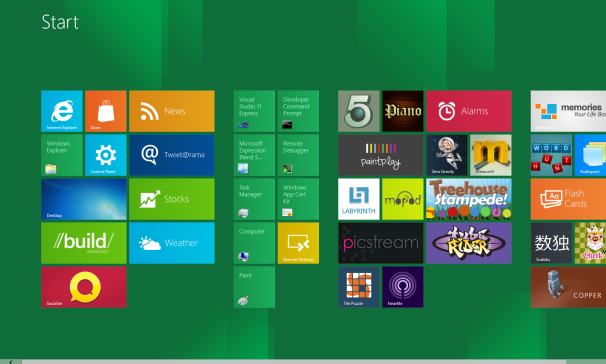Viewport: 606px width, 364px height.
Task: Open the Sudoku tile
Action: (552, 243)
